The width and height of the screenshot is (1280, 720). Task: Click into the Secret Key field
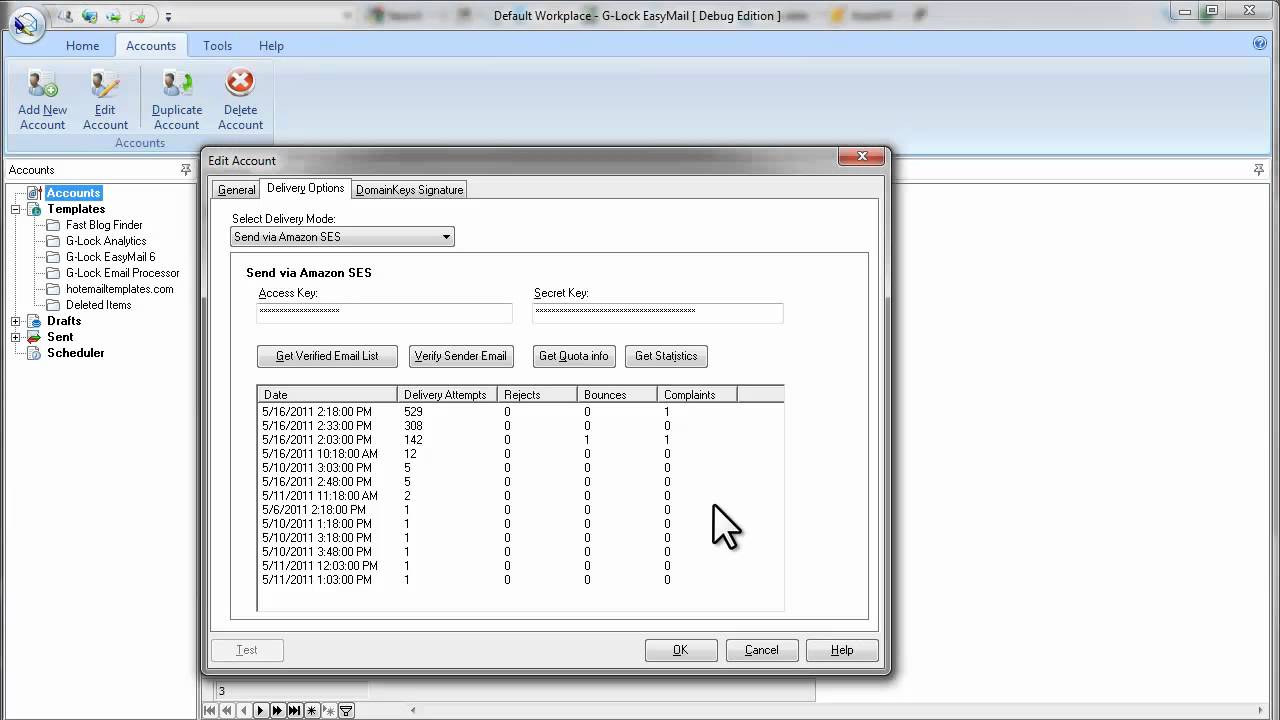click(657, 312)
